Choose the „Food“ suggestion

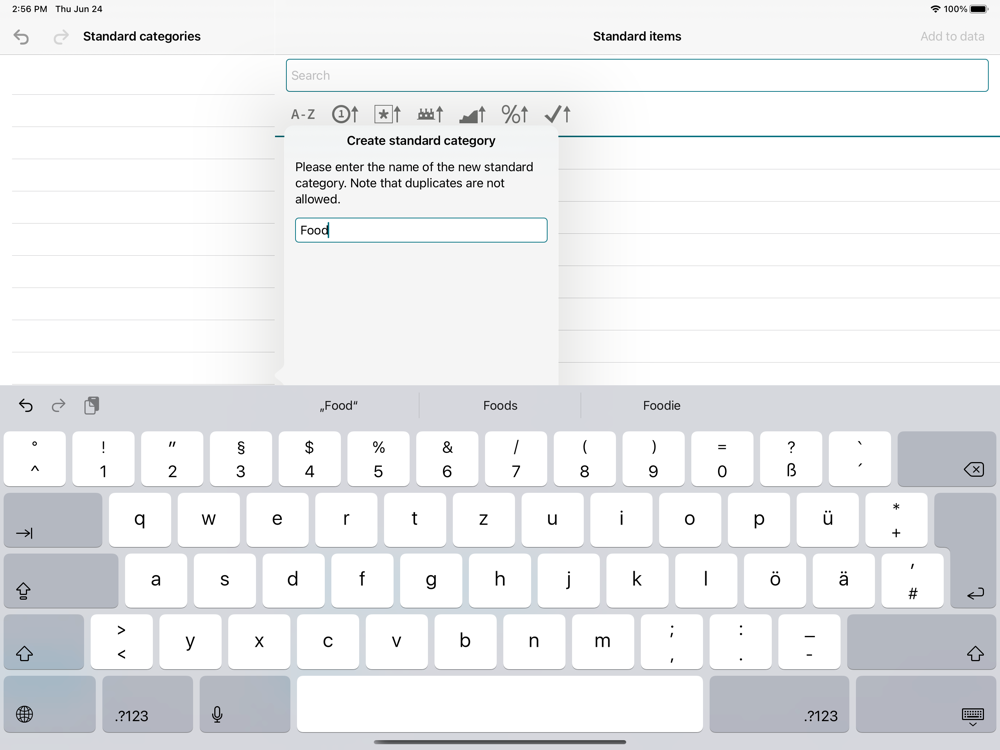(339, 406)
